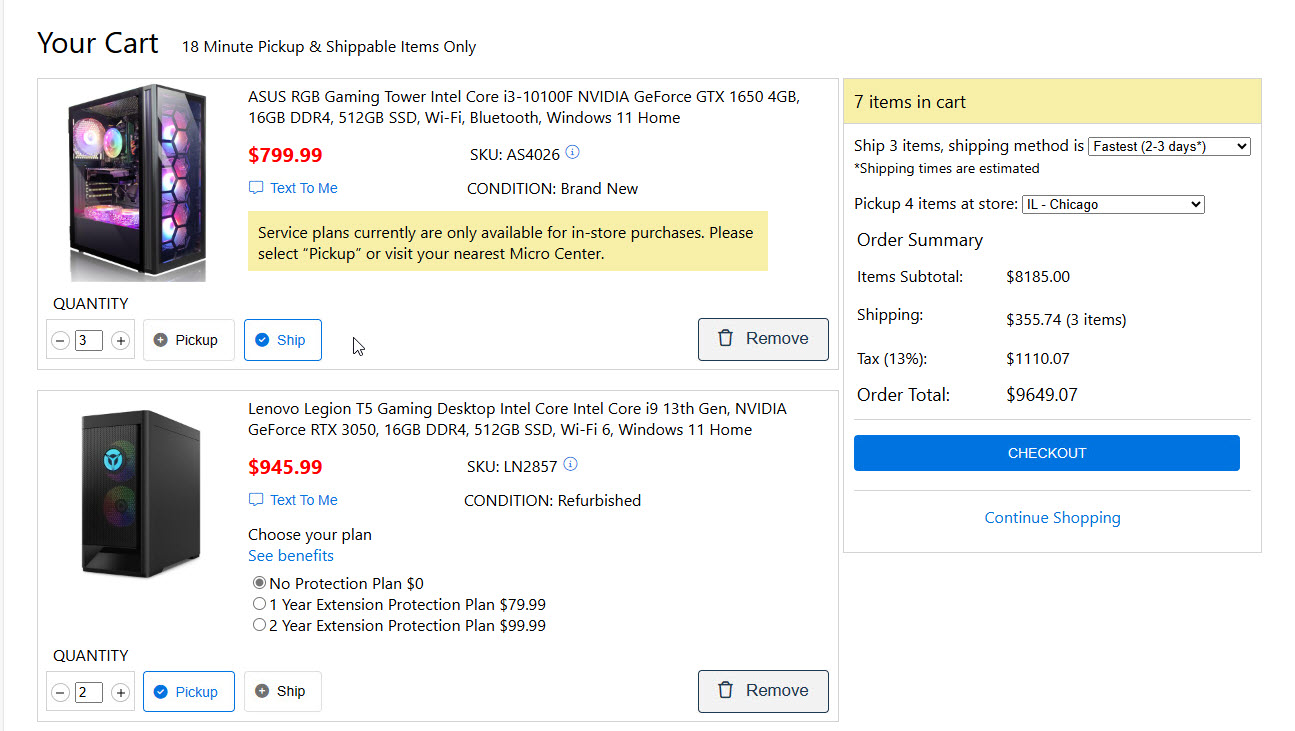Select No Protection Plan $0 option
The image size is (1295, 731).
pyautogui.click(x=260, y=583)
